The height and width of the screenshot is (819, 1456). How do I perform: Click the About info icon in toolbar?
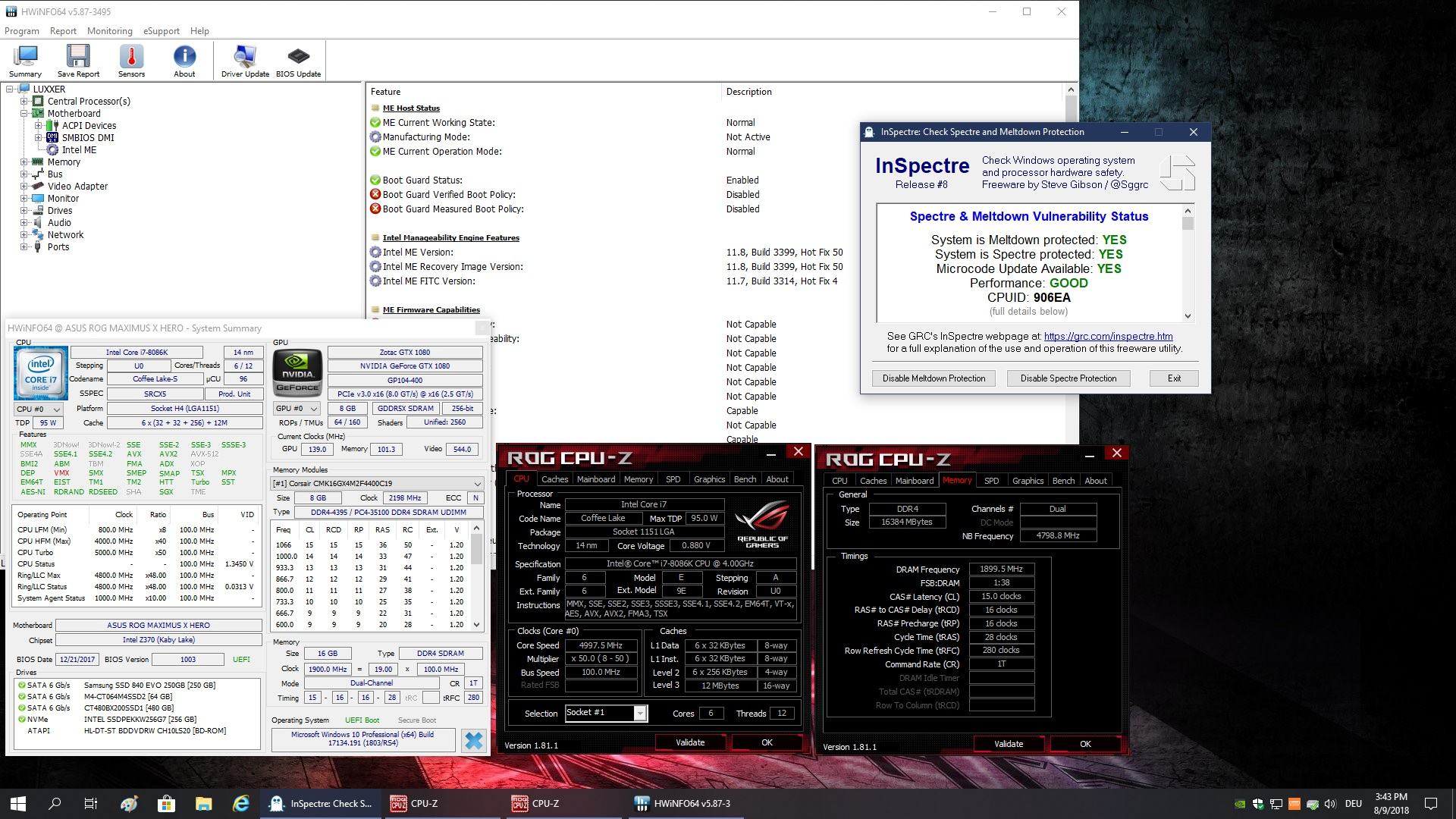pos(184,61)
